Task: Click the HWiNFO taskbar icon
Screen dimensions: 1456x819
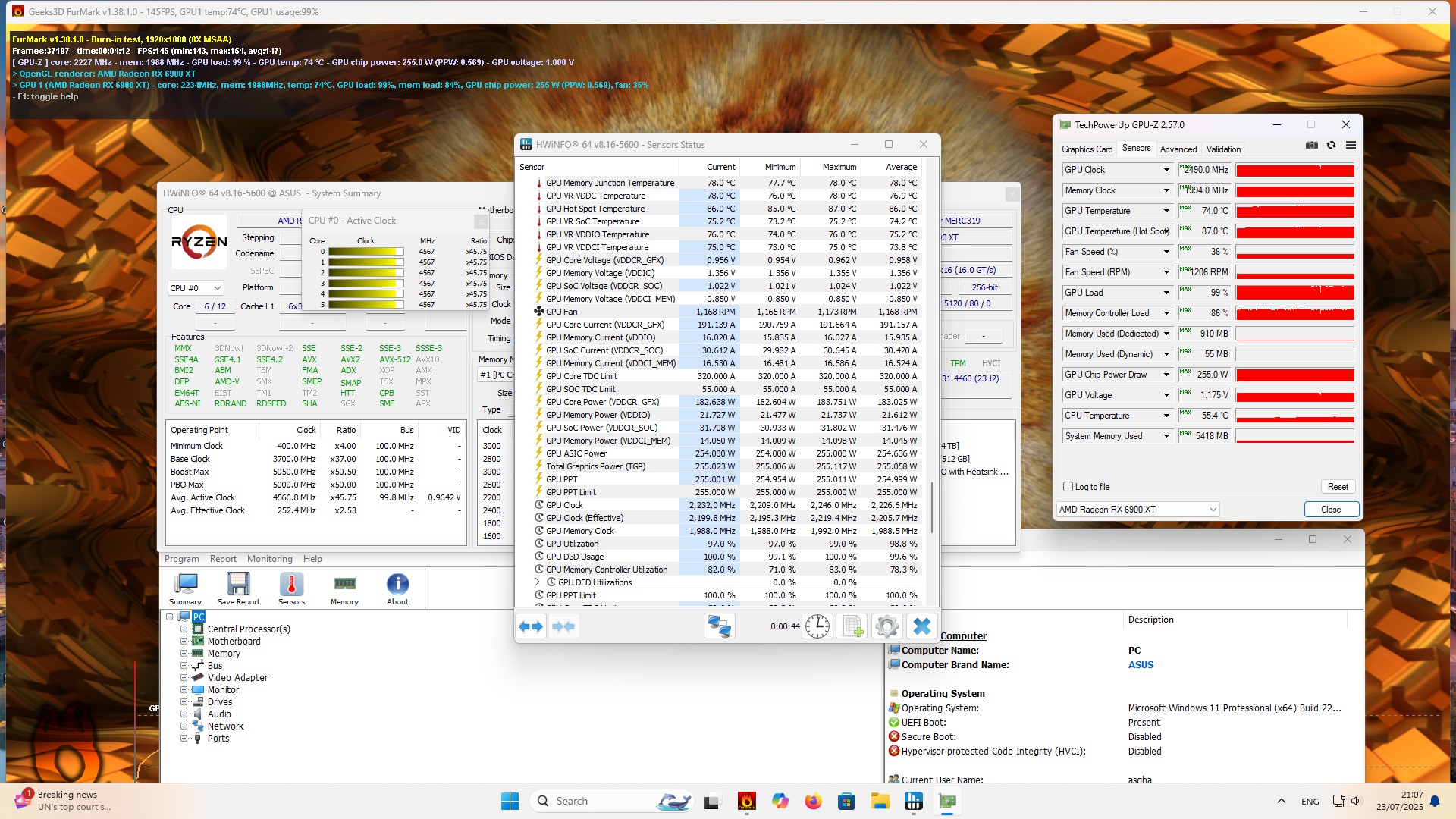Action: coord(914,801)
